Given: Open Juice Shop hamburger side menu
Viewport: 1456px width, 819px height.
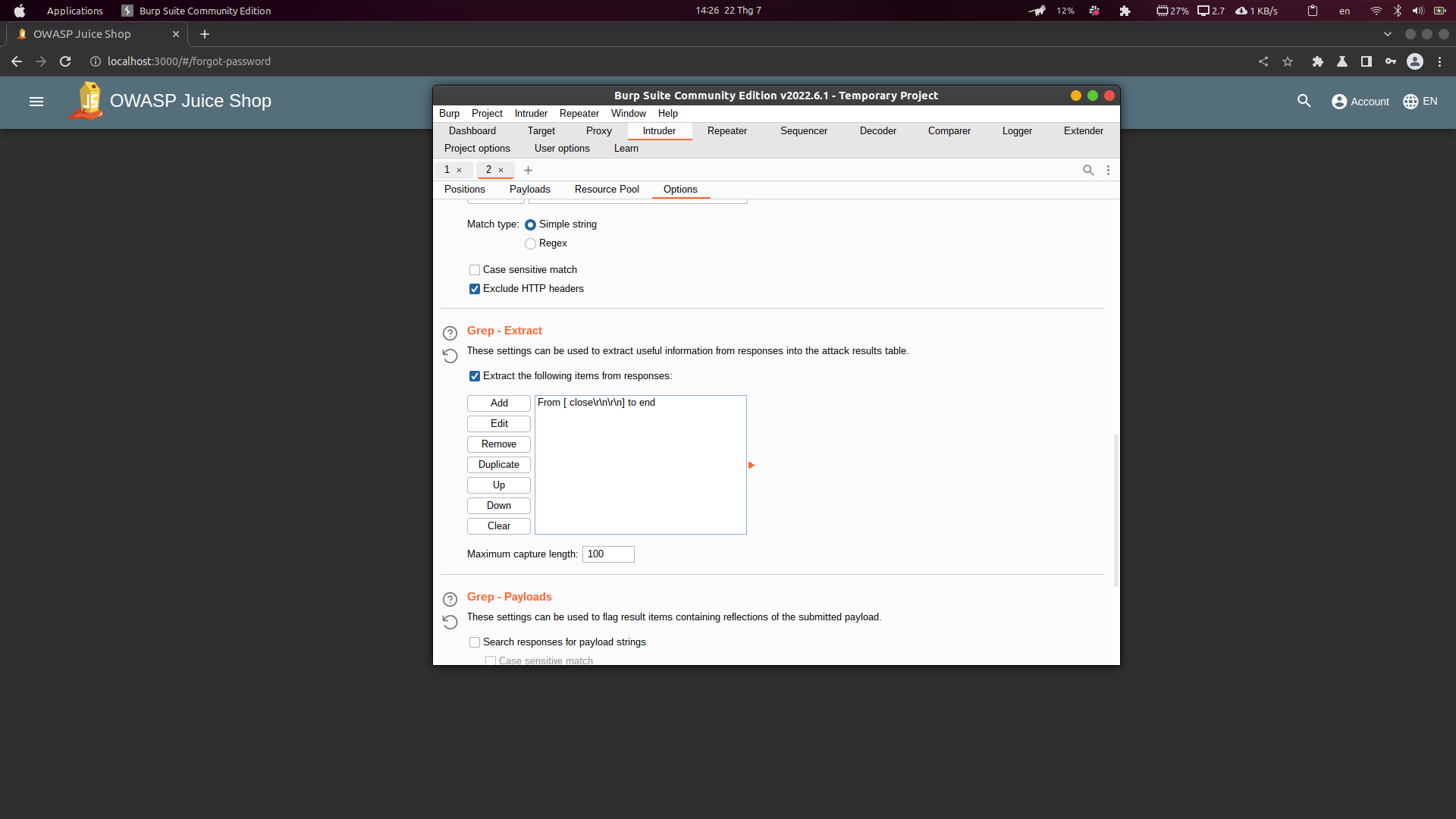Looking at the screenshot, I should pos(36,102).
